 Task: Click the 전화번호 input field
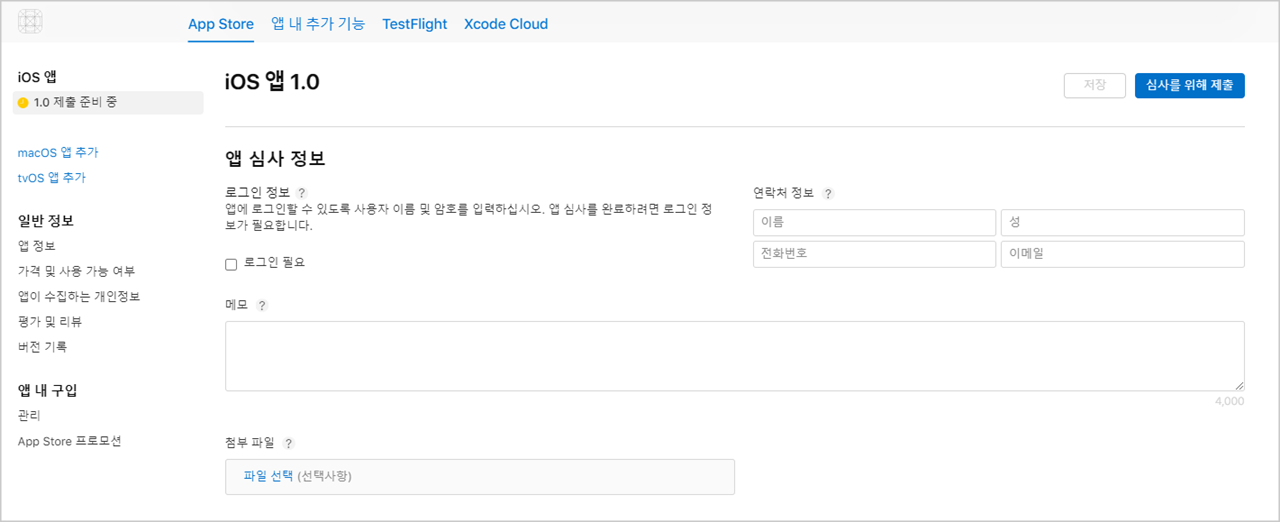click(875, 254)
